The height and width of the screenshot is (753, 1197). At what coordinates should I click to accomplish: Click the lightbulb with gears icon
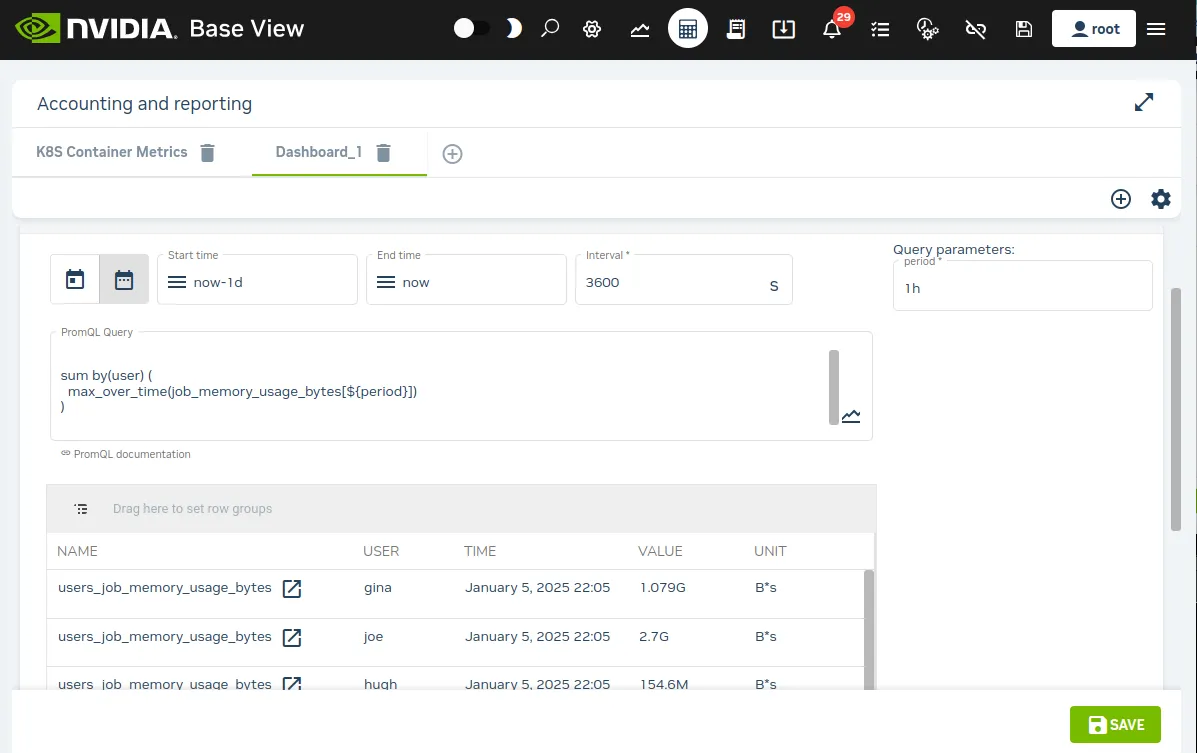[x=927, y=29]
